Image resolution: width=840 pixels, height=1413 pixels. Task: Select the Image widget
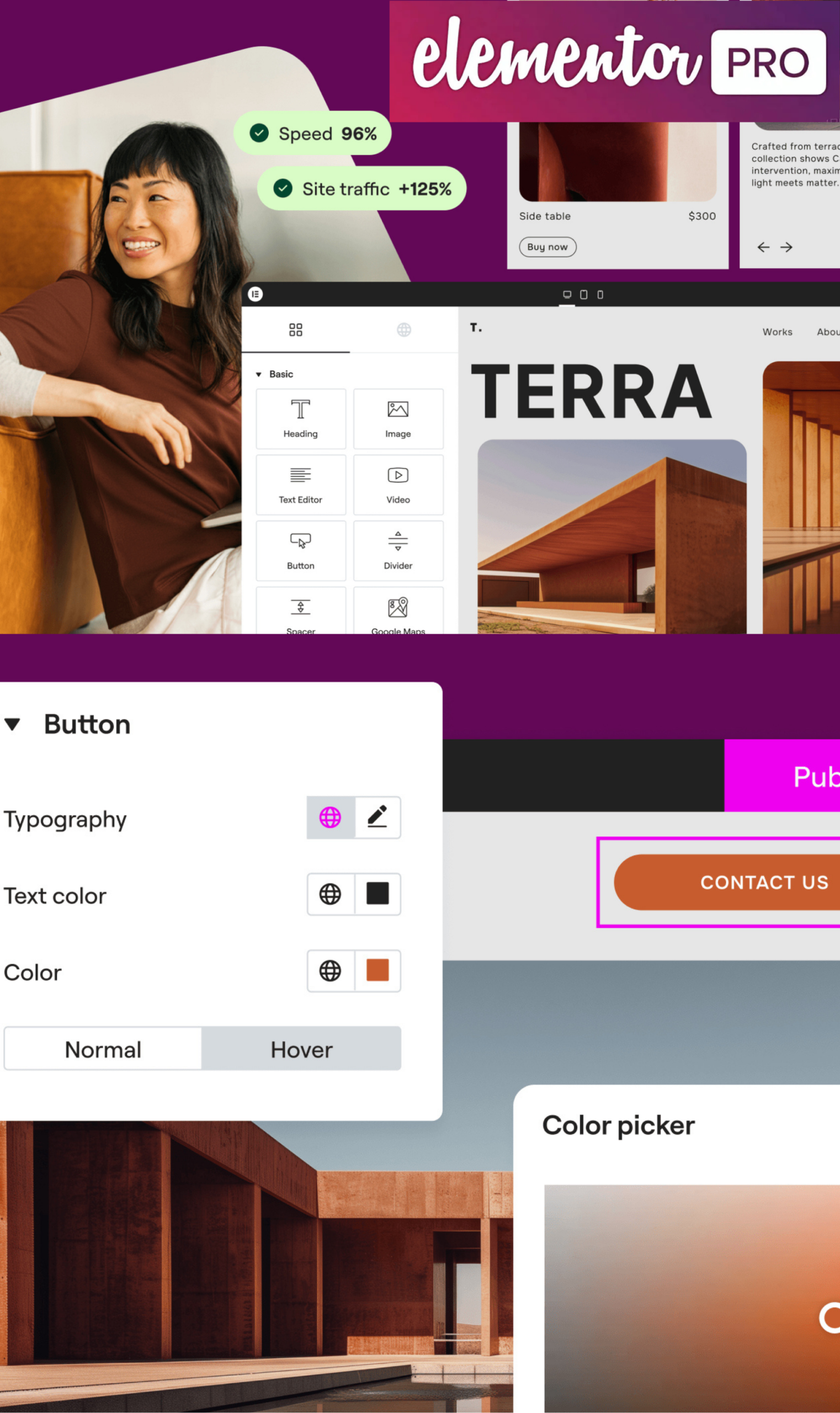tap(398, 419)
